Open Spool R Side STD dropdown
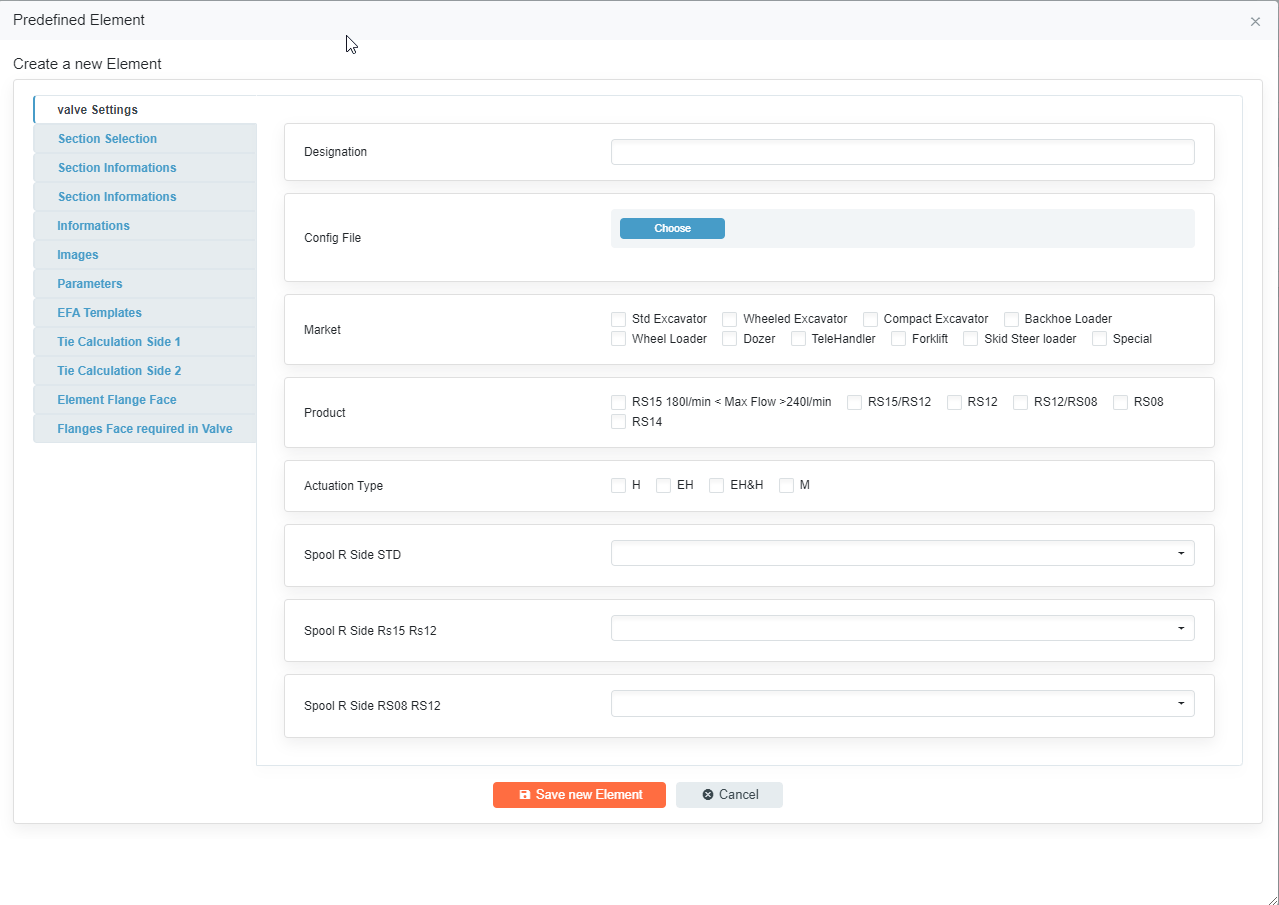 point(902,553)
